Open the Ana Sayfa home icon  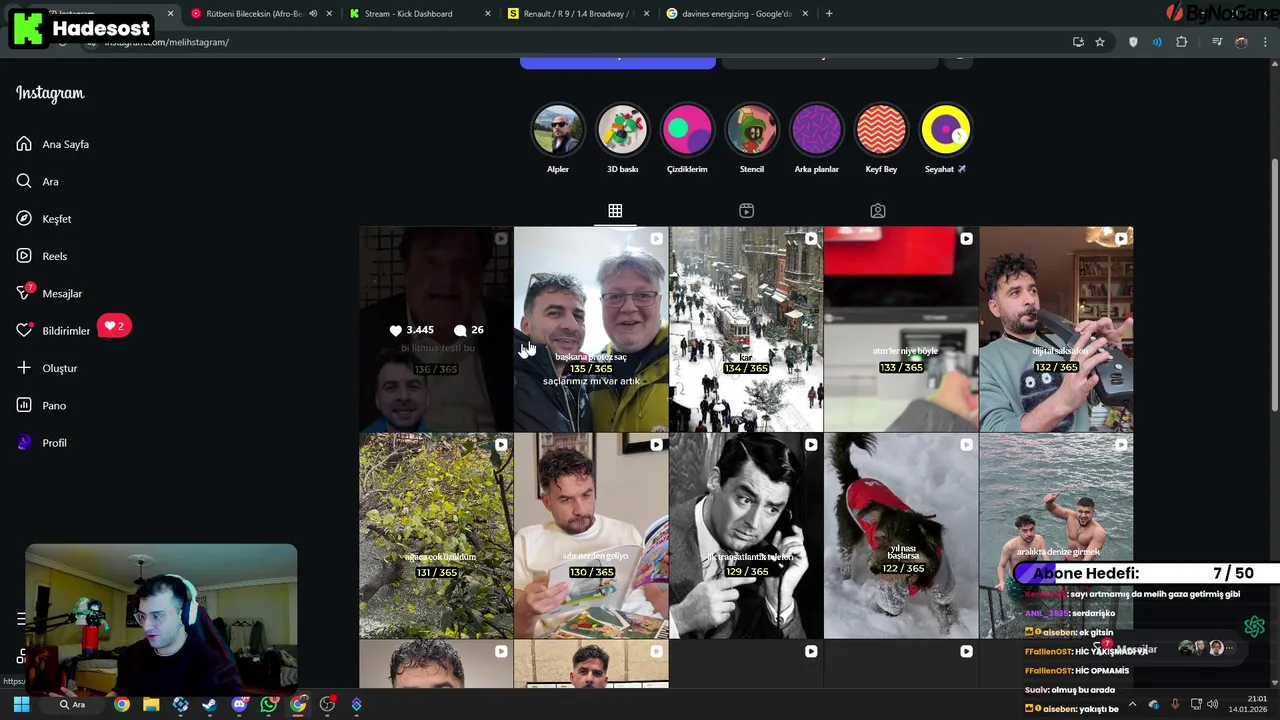(24, 144)
